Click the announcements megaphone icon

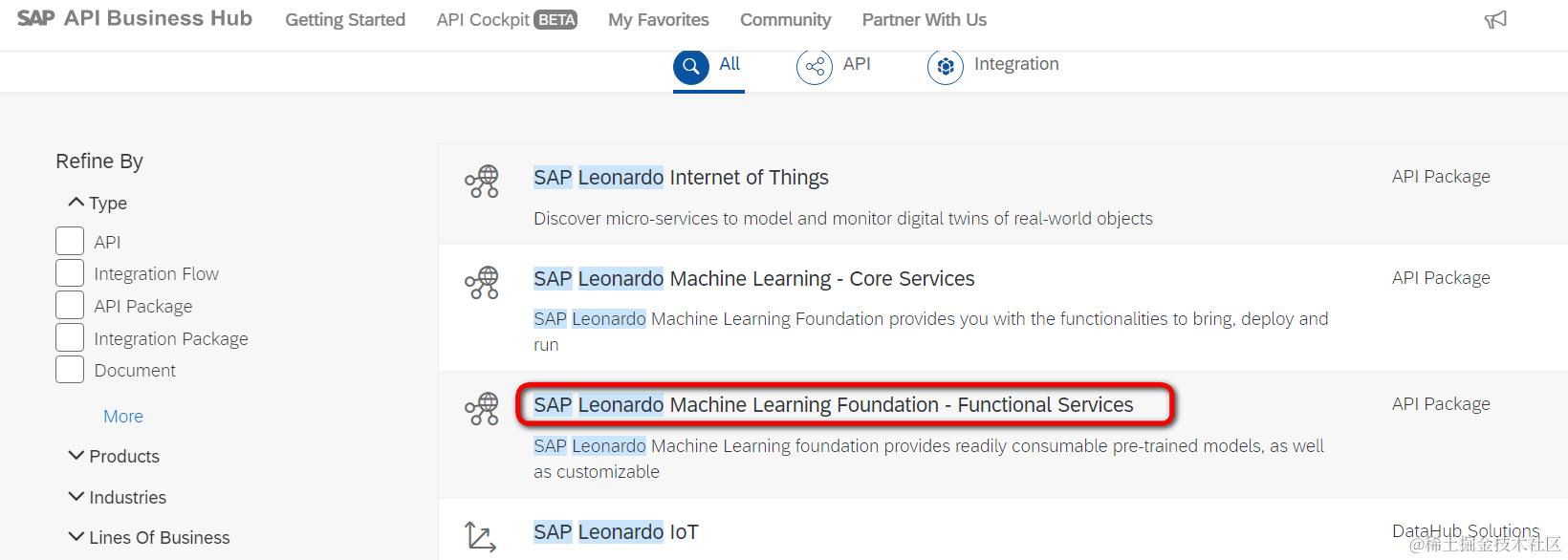[1495, 20]
